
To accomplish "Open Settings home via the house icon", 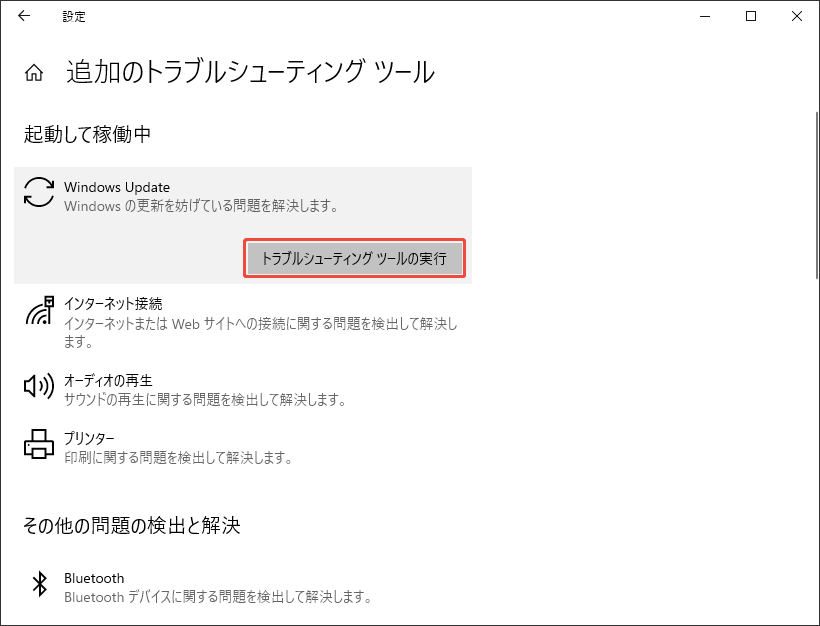I will click(34, 73).
